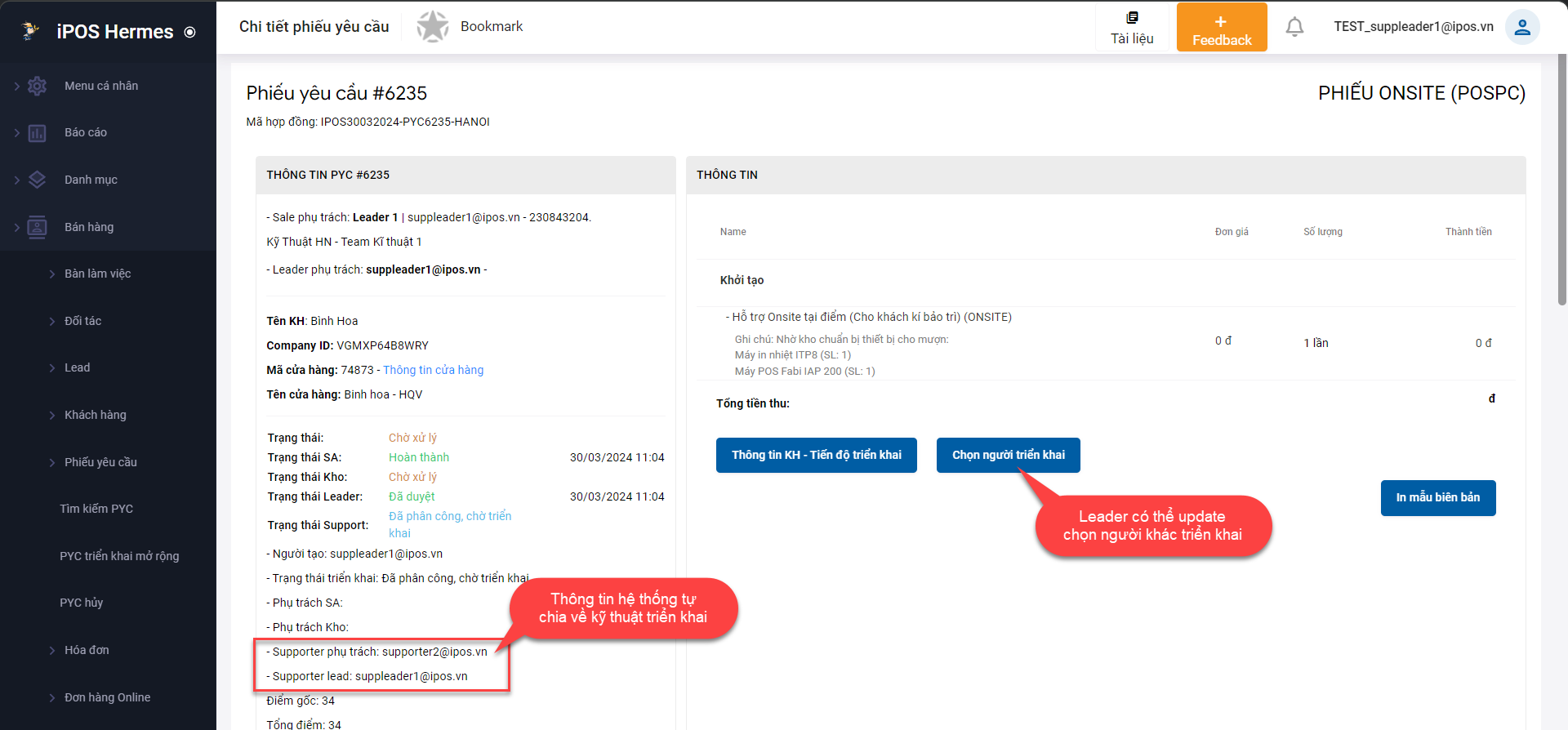This screenshot has width=1568, height=730.
Task: Open user profile avatar icon
Action: (x=1522, y=27)
